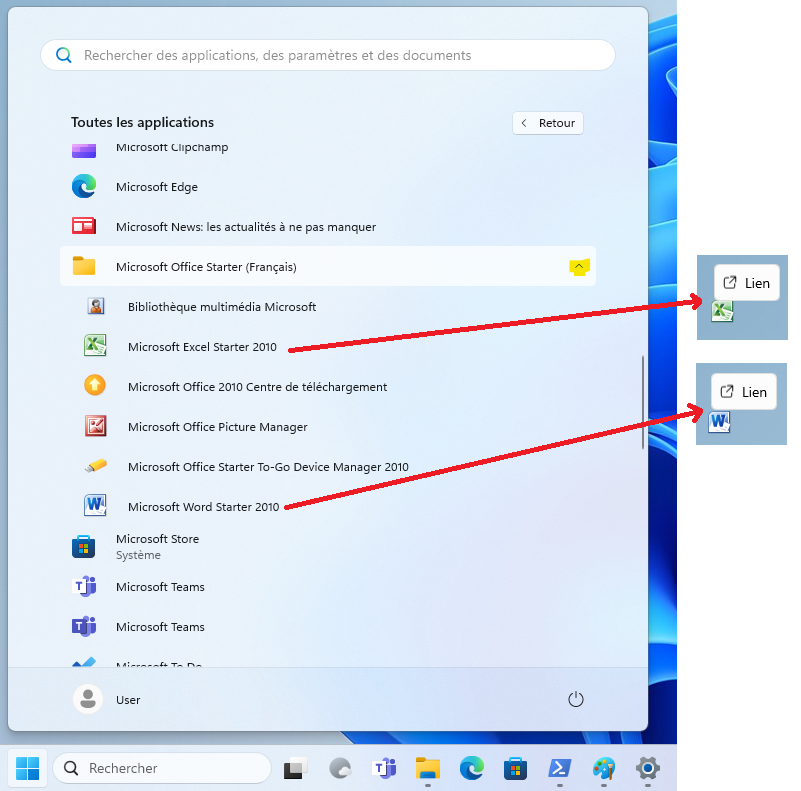Launch Microsoft Word Starter 2010 icon
The width and height of the screenshot is (801, 791).
pos(95,505)
